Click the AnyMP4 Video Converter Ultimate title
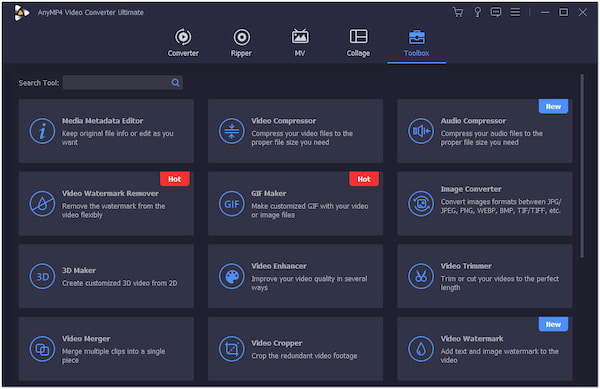 tap(90, 13)
